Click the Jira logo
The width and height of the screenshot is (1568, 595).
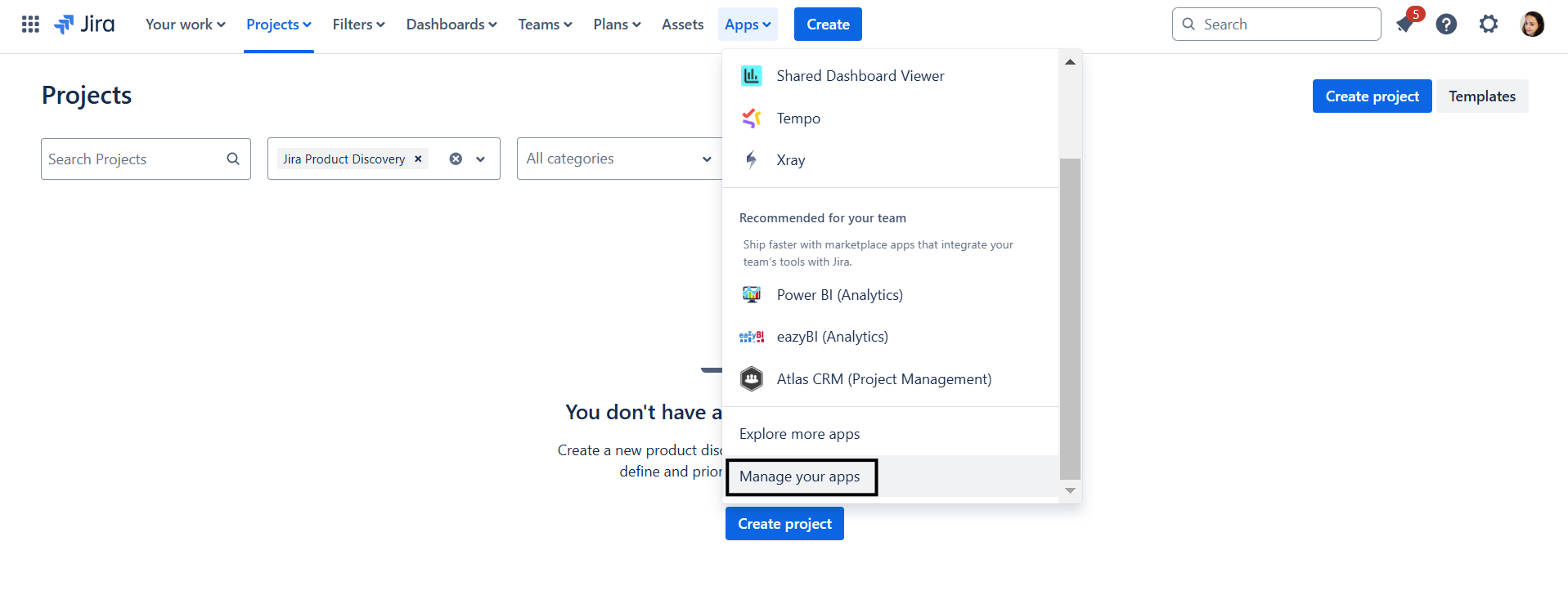pos(84,25)
